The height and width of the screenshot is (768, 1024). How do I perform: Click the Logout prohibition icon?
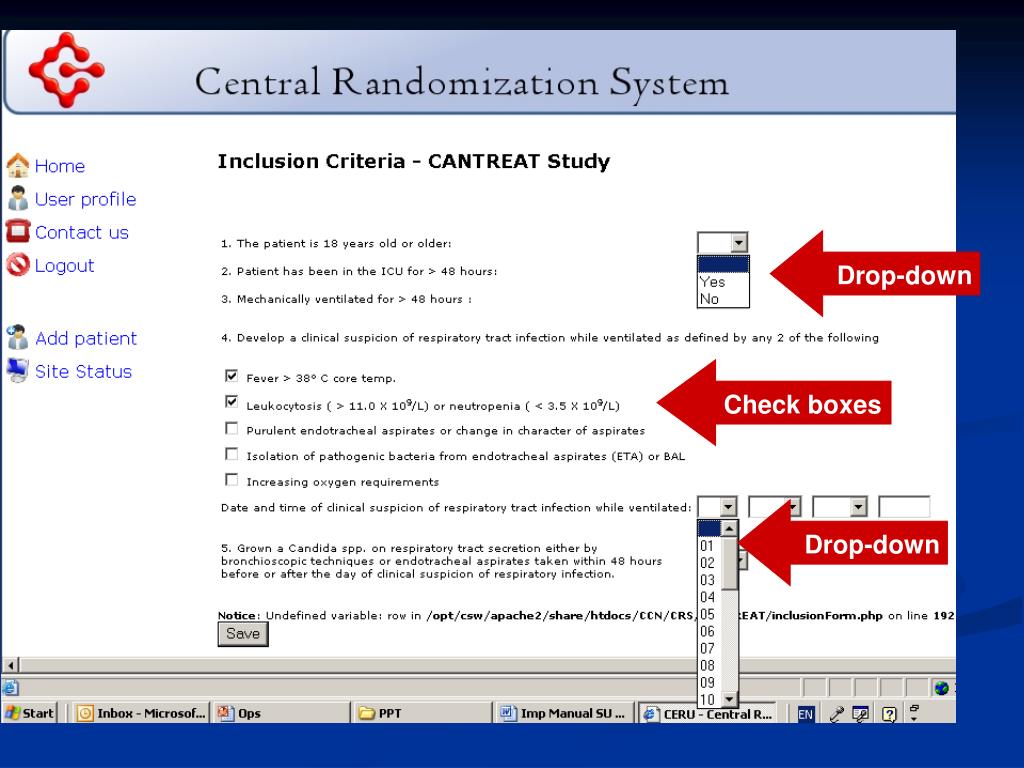[18, 264]
